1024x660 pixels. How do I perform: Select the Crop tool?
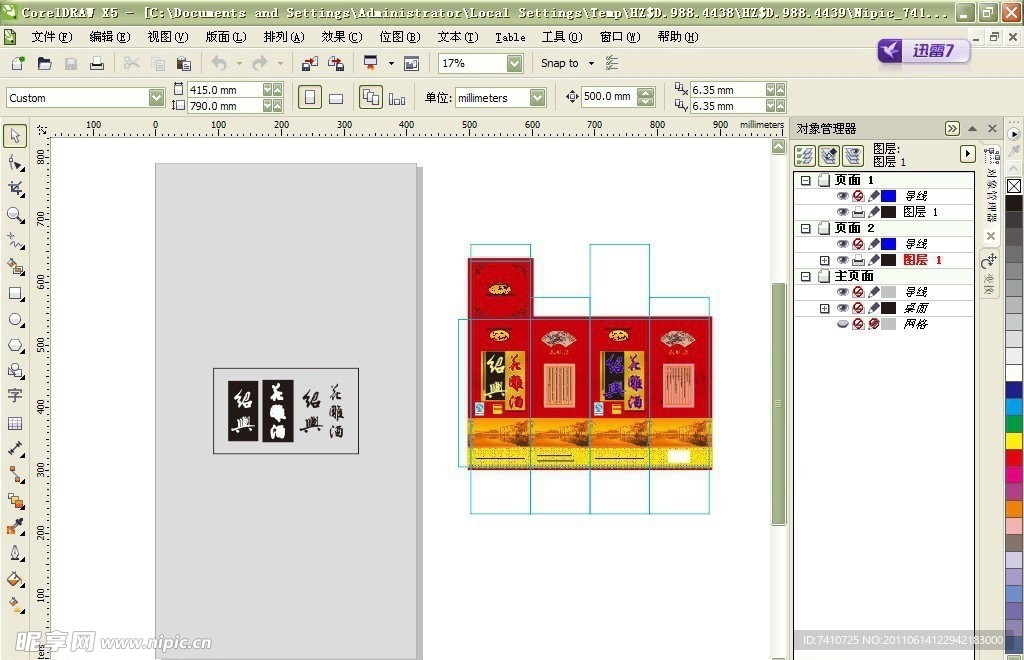tap(16, 188)
